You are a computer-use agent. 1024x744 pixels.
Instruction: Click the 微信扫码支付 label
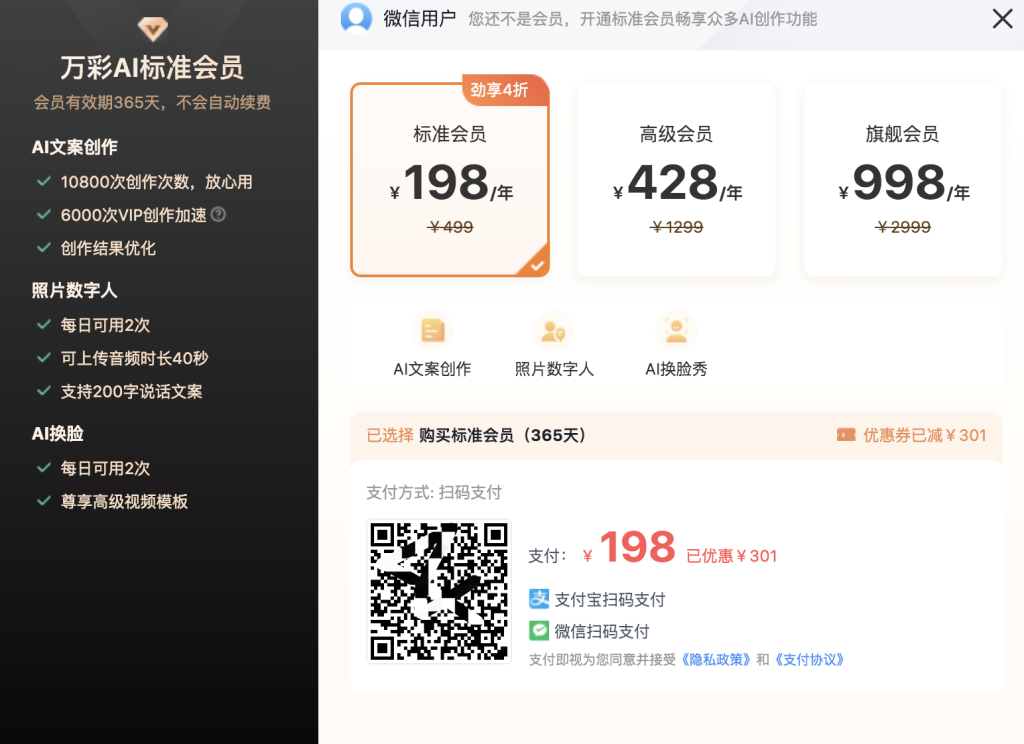(x=602, y=632)
